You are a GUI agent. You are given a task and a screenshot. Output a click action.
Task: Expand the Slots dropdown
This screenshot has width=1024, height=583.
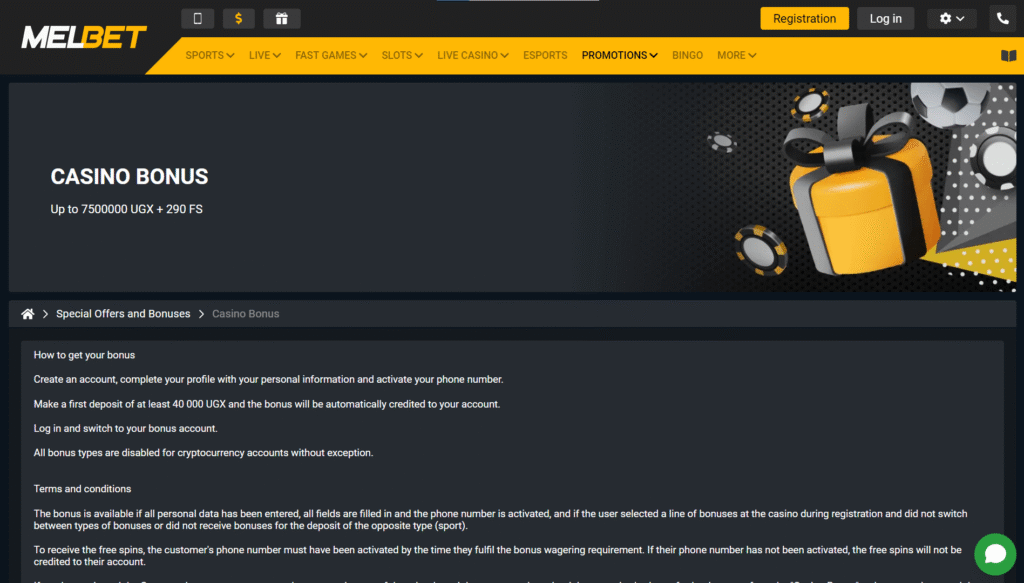coord(402,55)
